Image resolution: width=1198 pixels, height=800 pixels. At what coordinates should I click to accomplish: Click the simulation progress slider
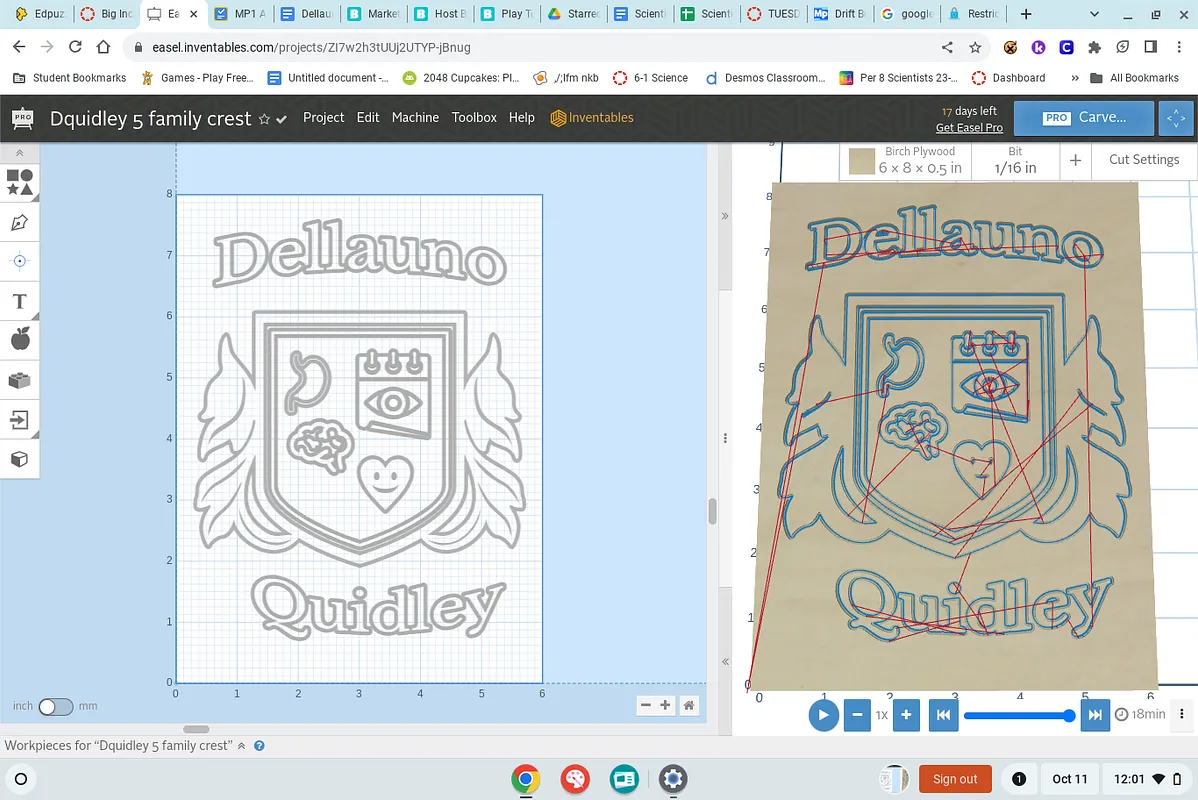[x=1016, y=715]
